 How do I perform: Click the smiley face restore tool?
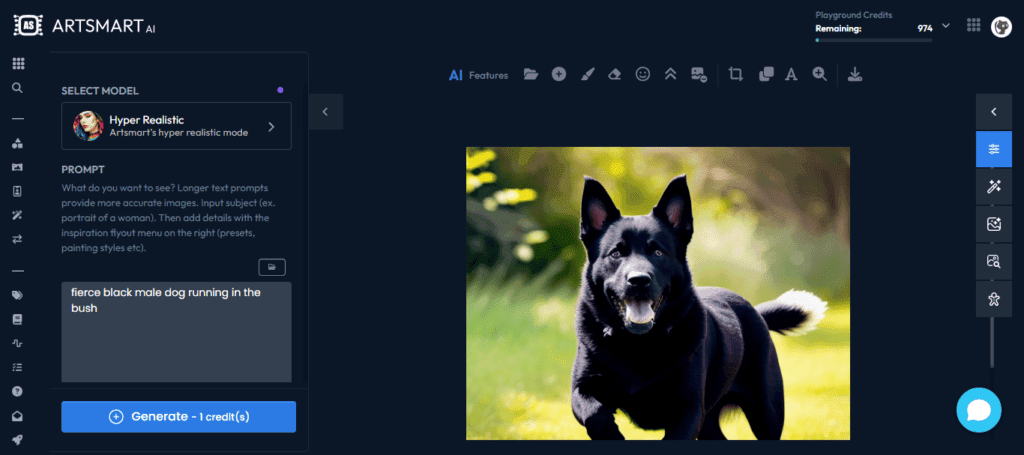tap(643, 74)
